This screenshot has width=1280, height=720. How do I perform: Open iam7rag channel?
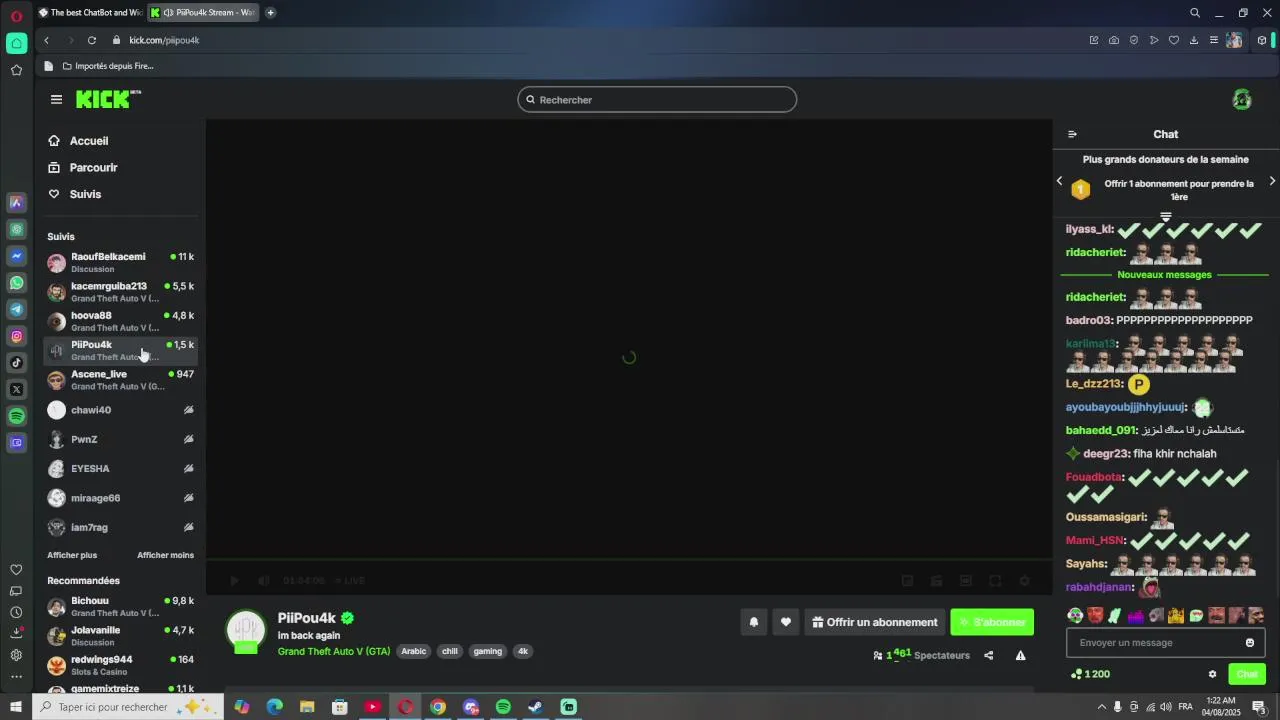click(121, 527)
